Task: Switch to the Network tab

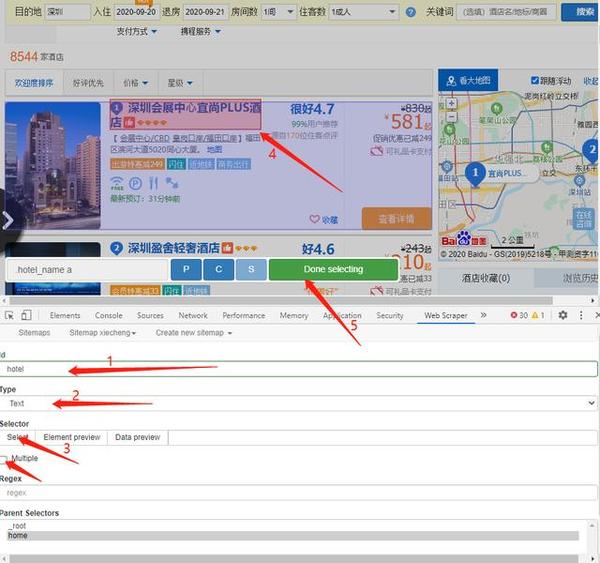Action: point(193,315)
